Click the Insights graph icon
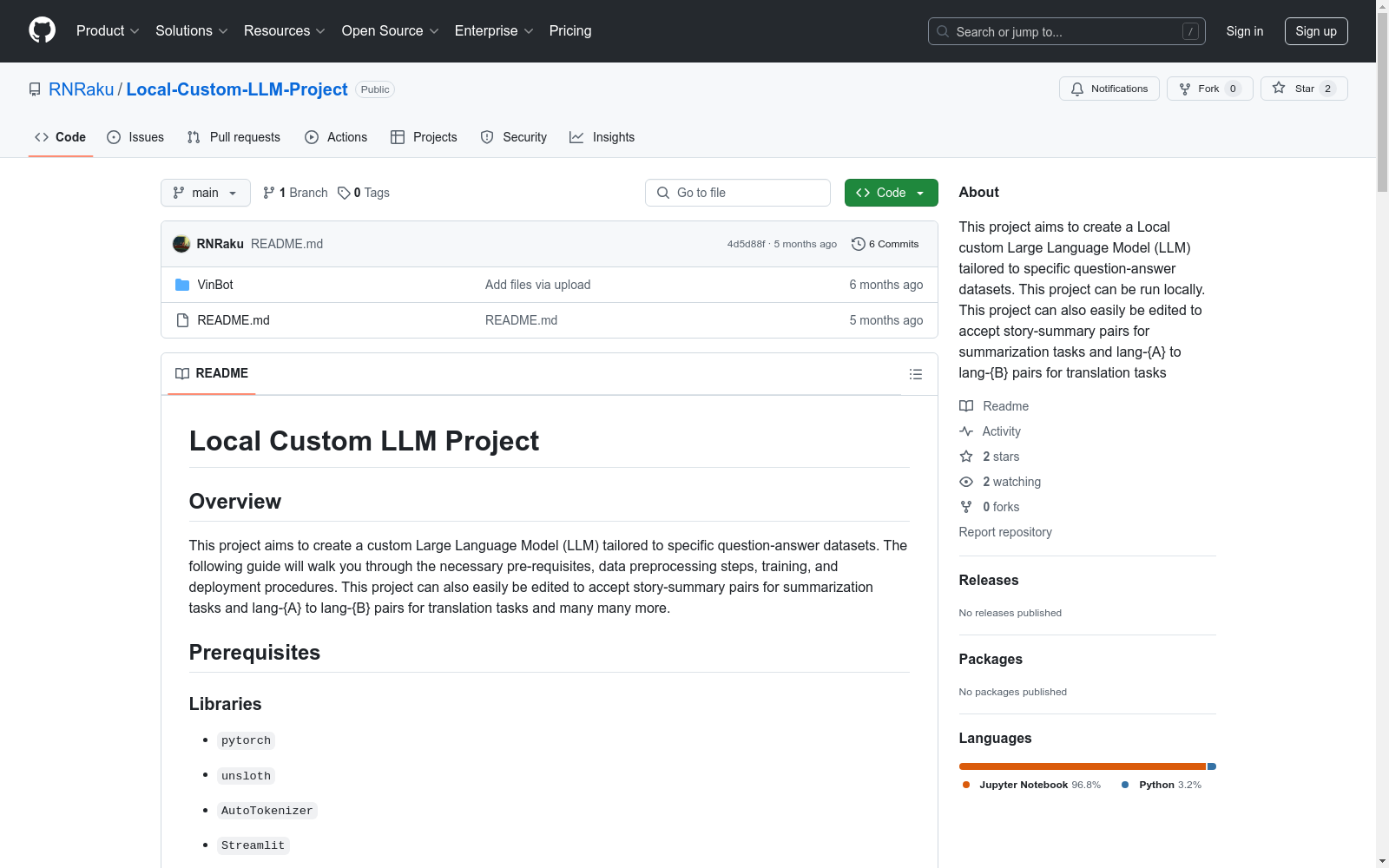1389x868 pixels. point(576,137)
